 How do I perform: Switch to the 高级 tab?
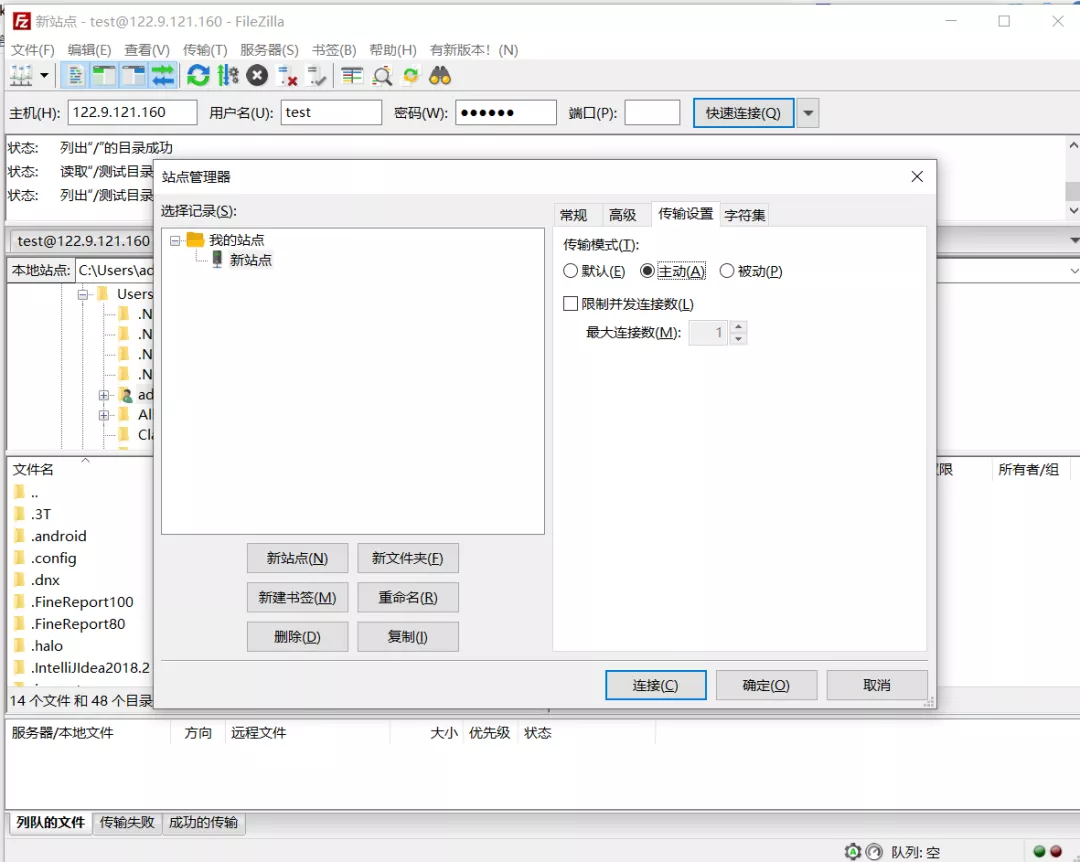tap(622, 215)
